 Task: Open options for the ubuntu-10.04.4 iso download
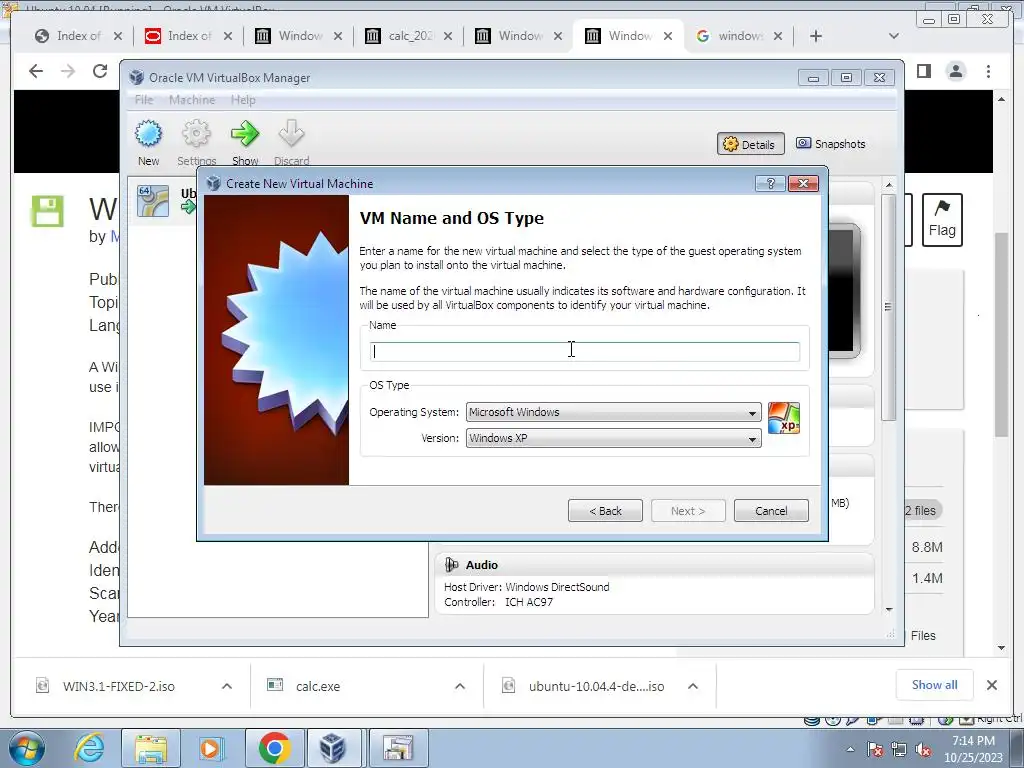(693, 686)
